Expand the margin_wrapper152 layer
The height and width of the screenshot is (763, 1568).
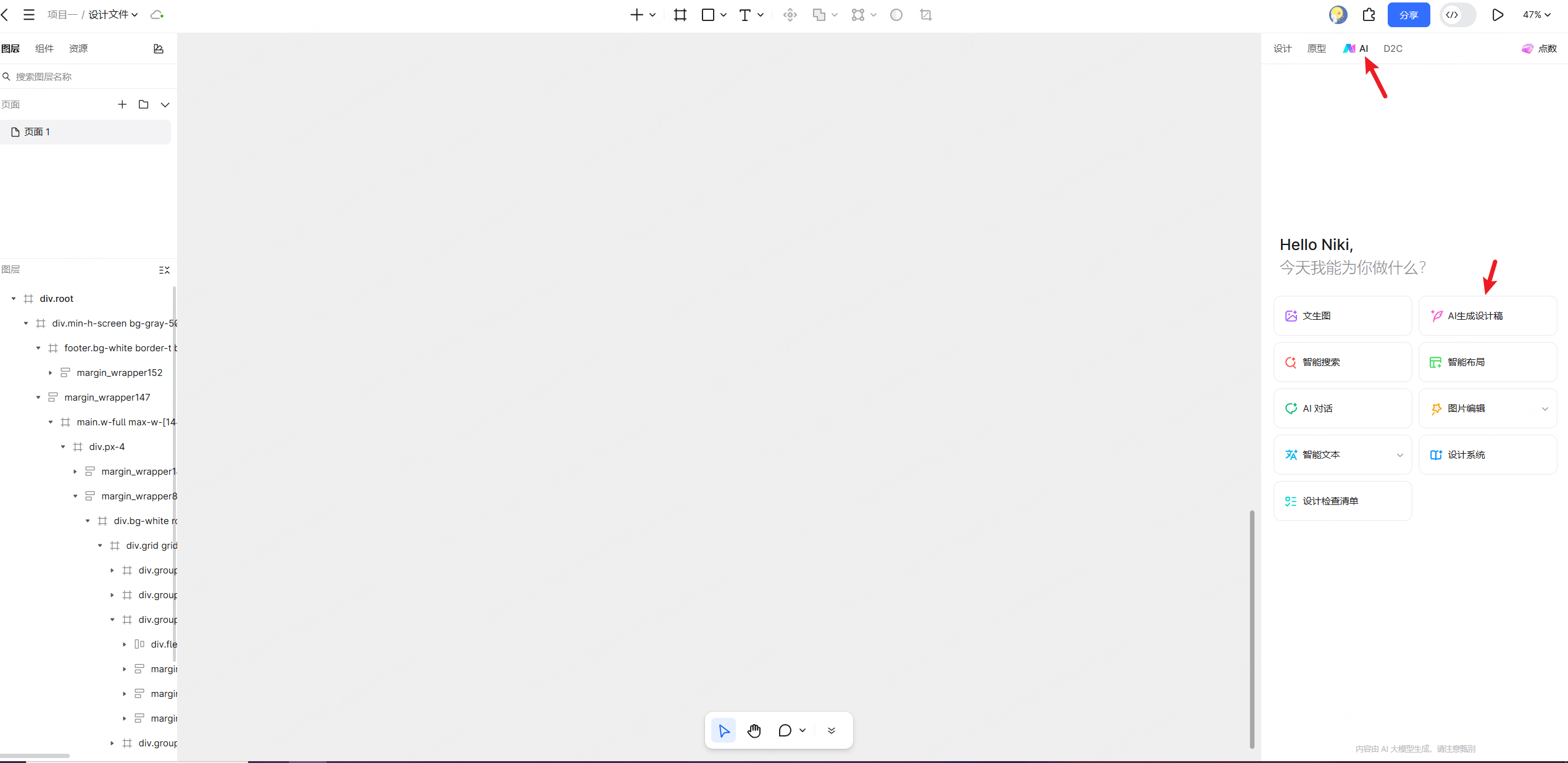(x=51, y=373)
